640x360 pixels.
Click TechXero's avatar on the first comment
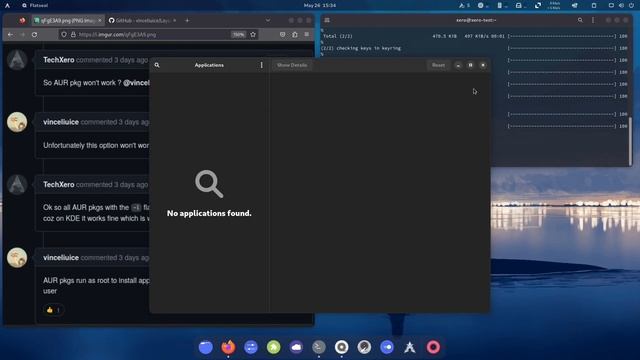17,60
